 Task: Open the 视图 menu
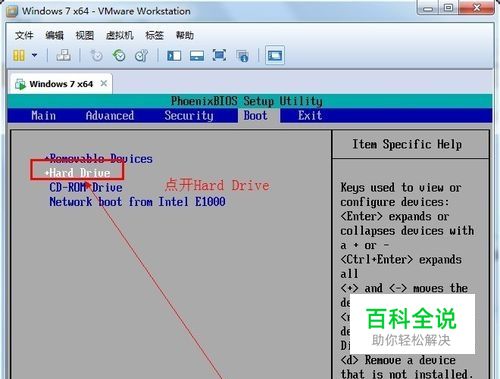85,35
